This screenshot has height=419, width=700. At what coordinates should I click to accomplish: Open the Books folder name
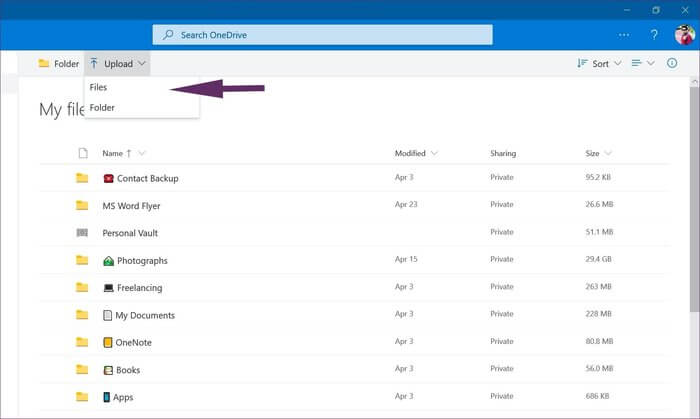[x=128, y=370]
